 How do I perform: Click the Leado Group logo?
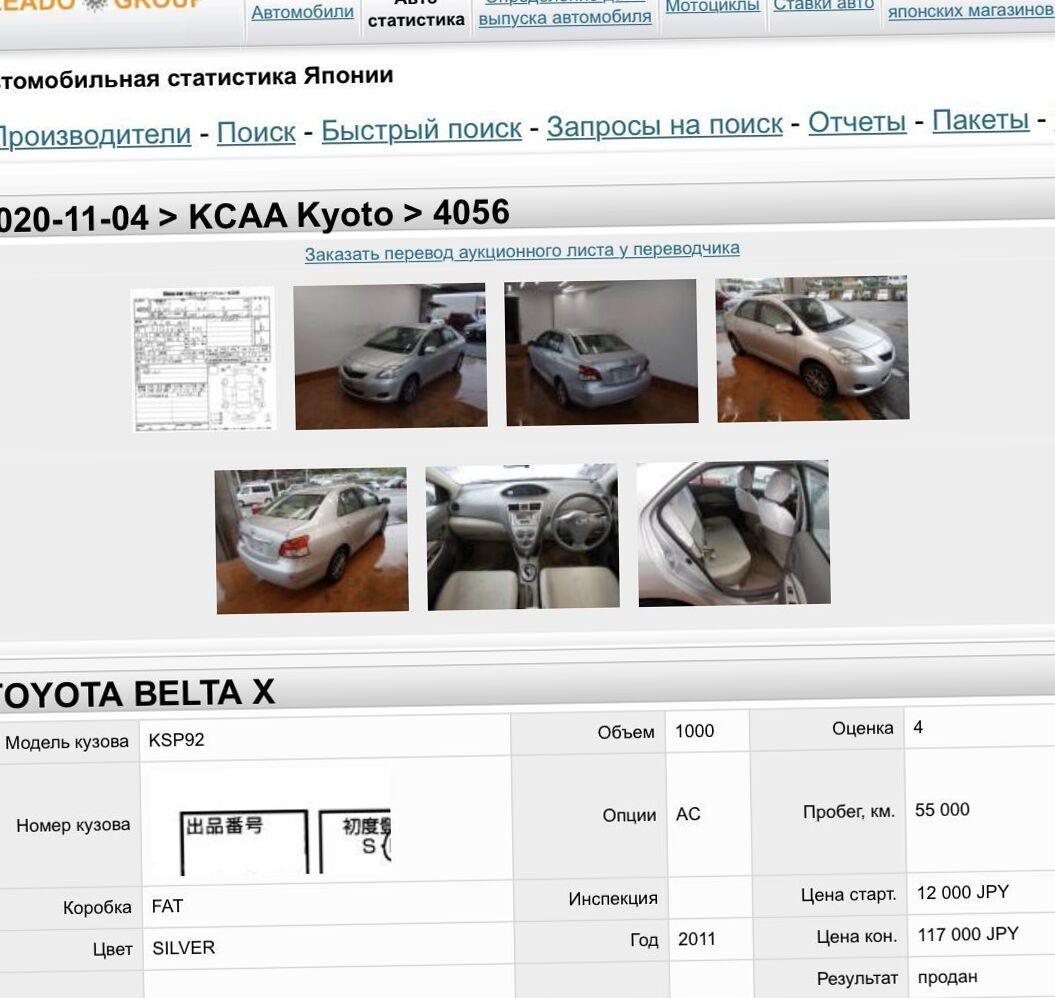[x=101, y=3]
